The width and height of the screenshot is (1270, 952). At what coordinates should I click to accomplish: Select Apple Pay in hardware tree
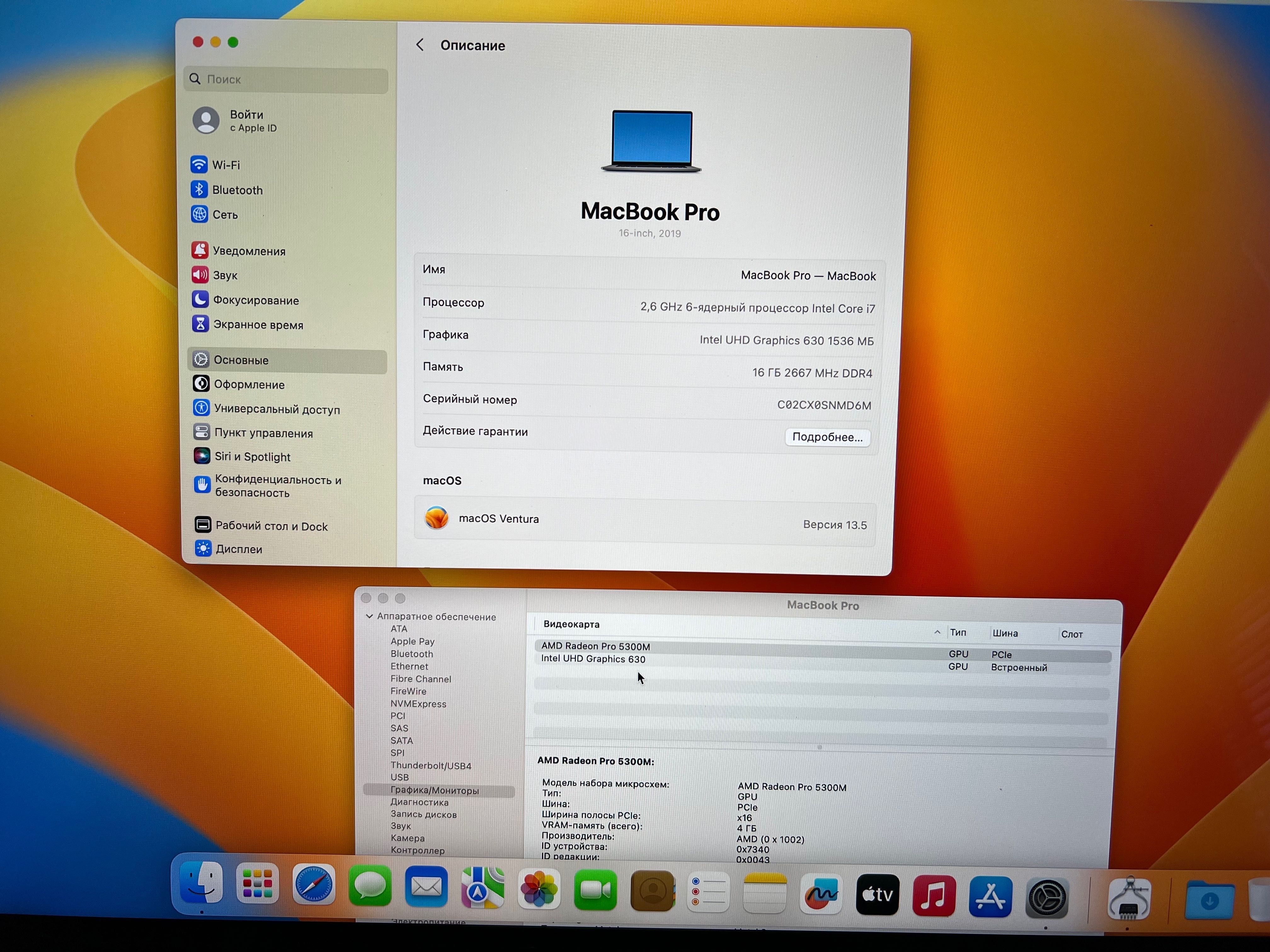pos(412,642)
